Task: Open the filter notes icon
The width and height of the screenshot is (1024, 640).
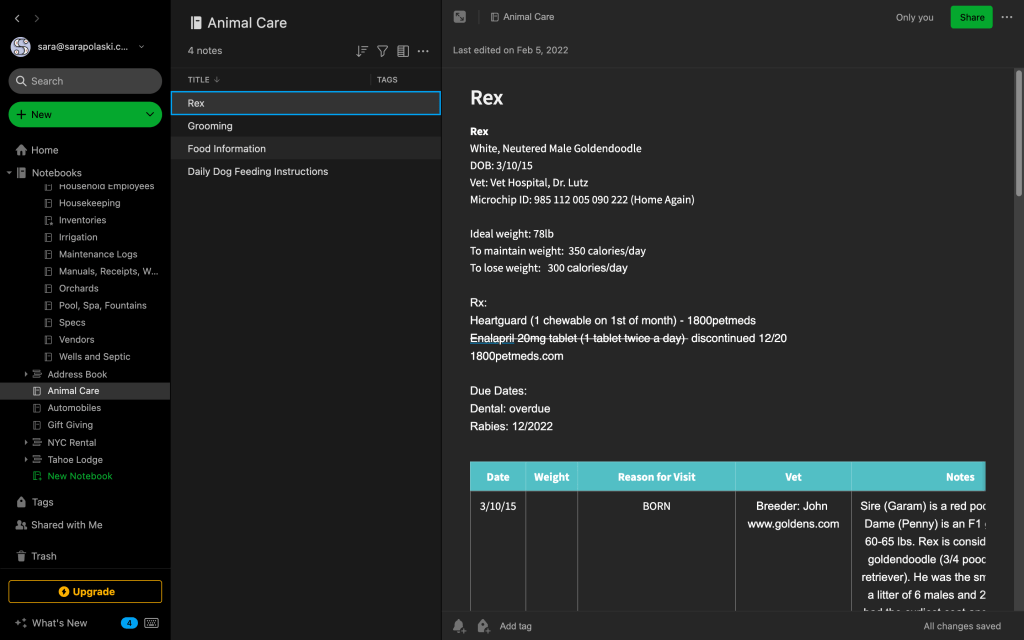Action: (x=382, y=51)
